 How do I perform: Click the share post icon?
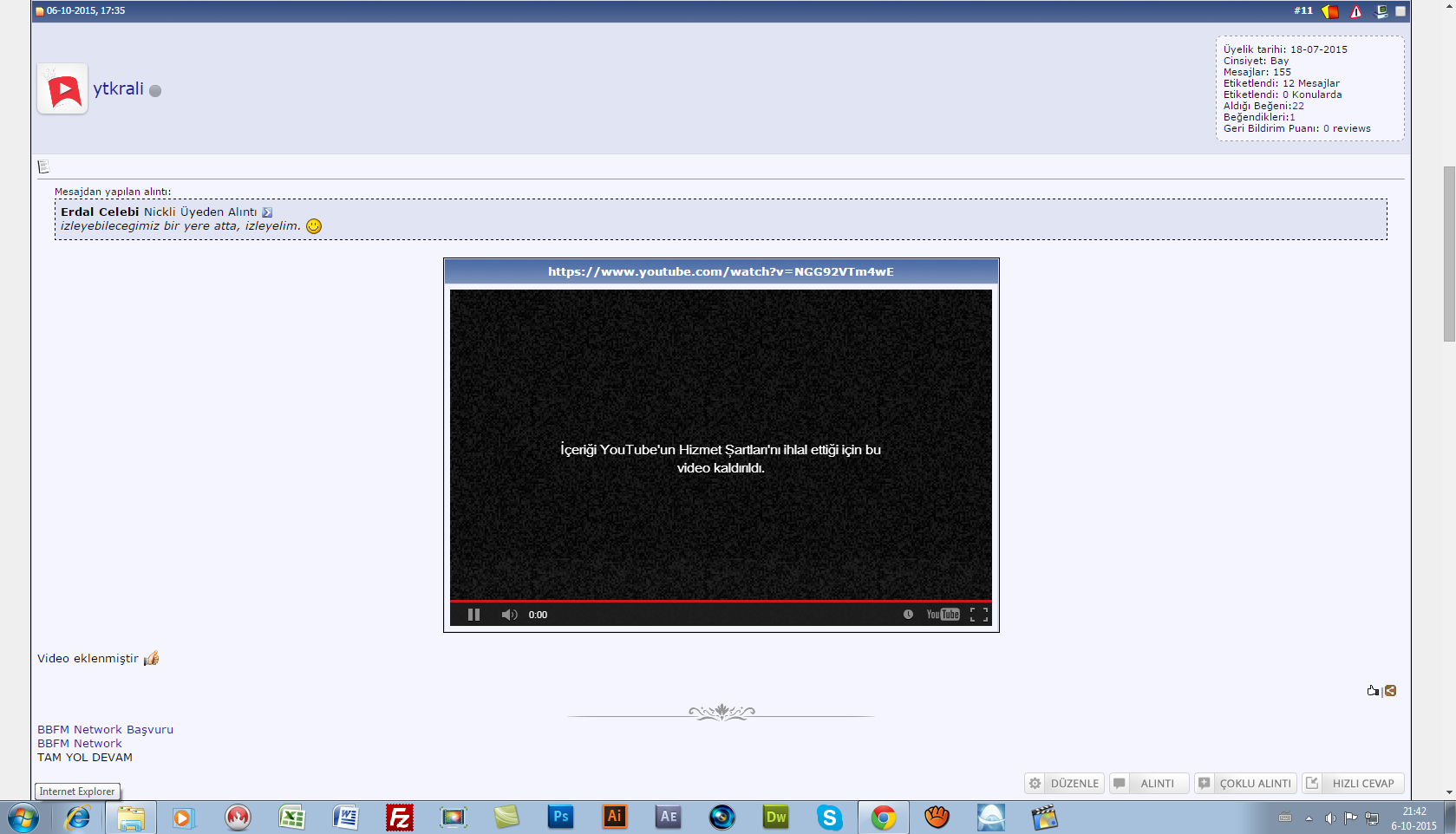coord(1391,691)
